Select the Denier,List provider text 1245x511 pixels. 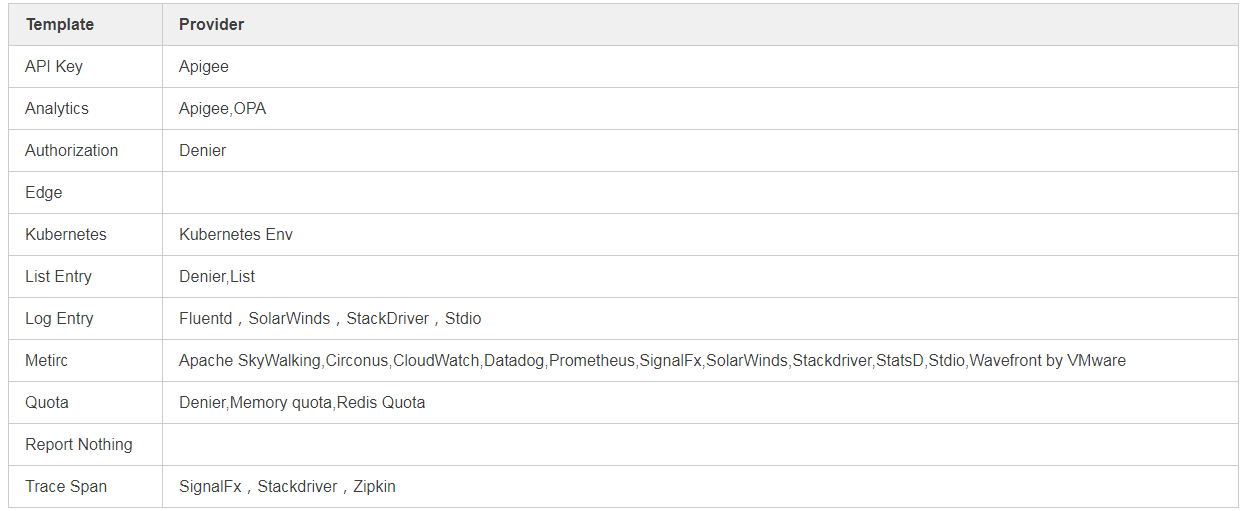point(217,276)
